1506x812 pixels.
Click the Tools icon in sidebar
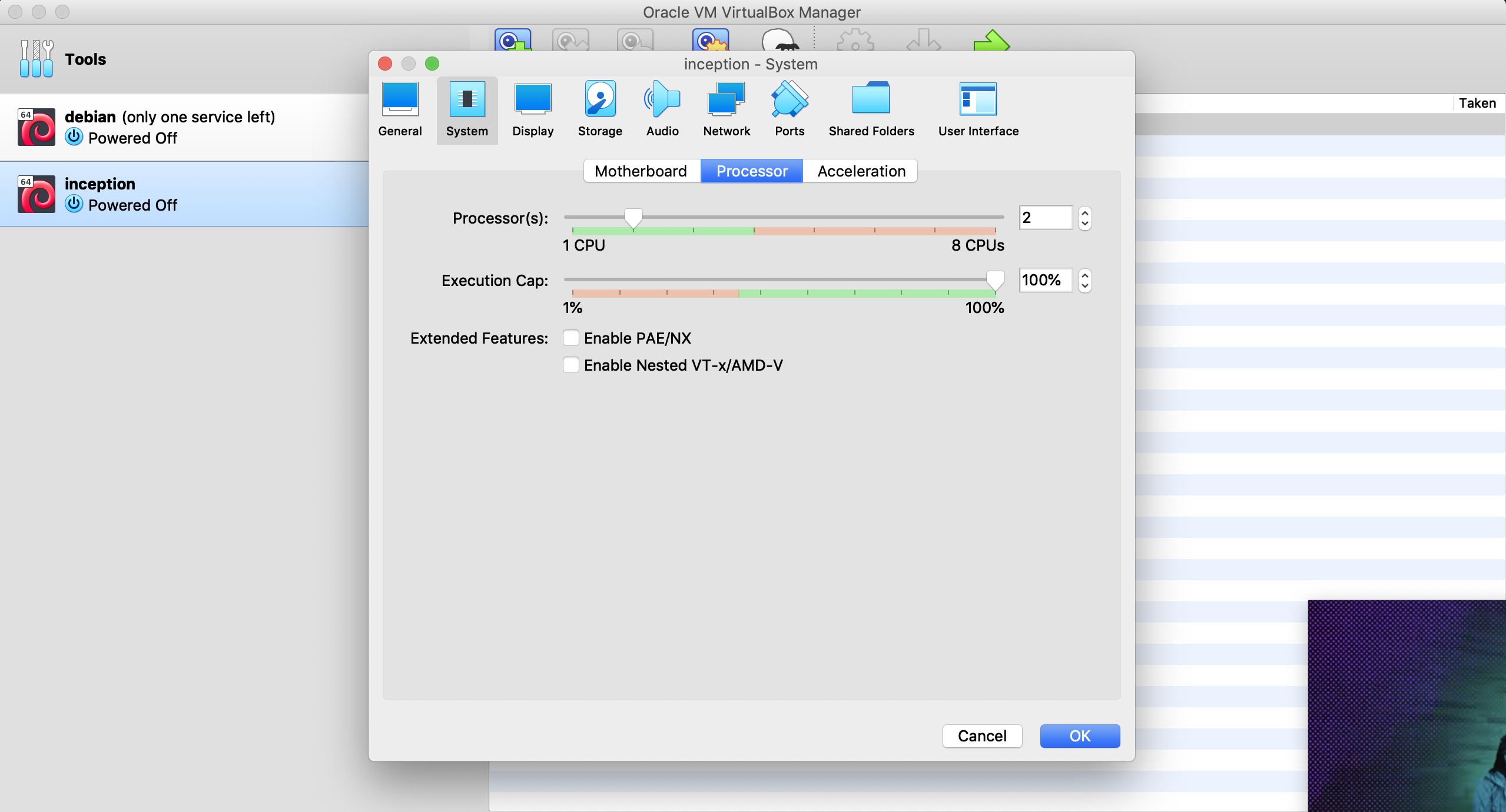(37, 59)
